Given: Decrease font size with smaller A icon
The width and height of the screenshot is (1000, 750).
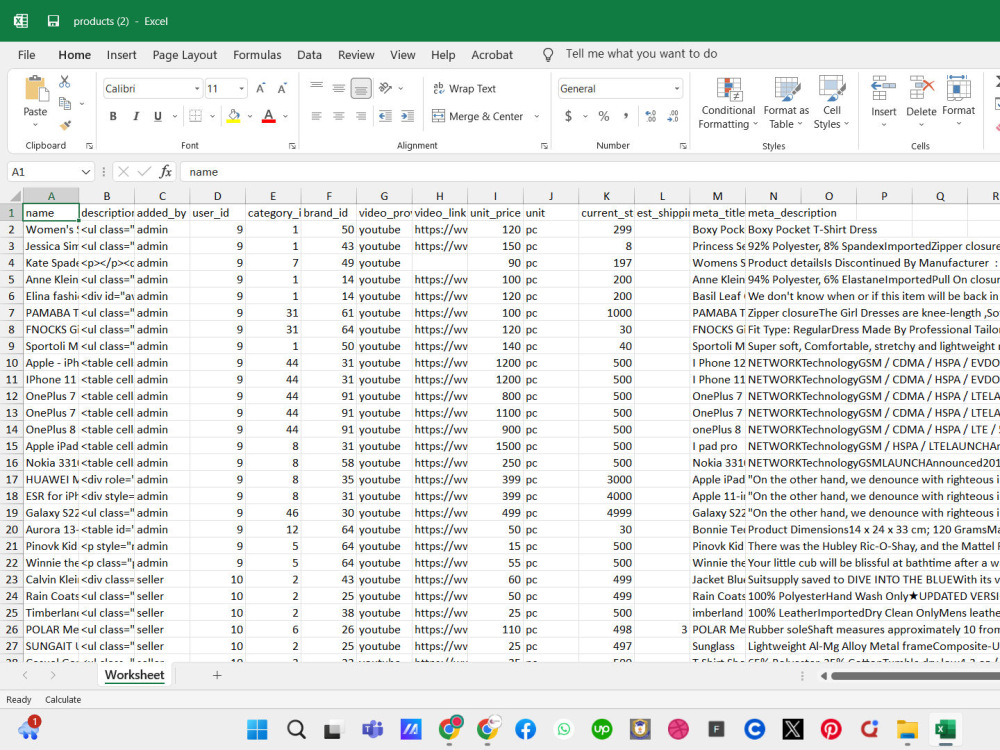Looking at the screenshot, I should (x=282, y=89).
